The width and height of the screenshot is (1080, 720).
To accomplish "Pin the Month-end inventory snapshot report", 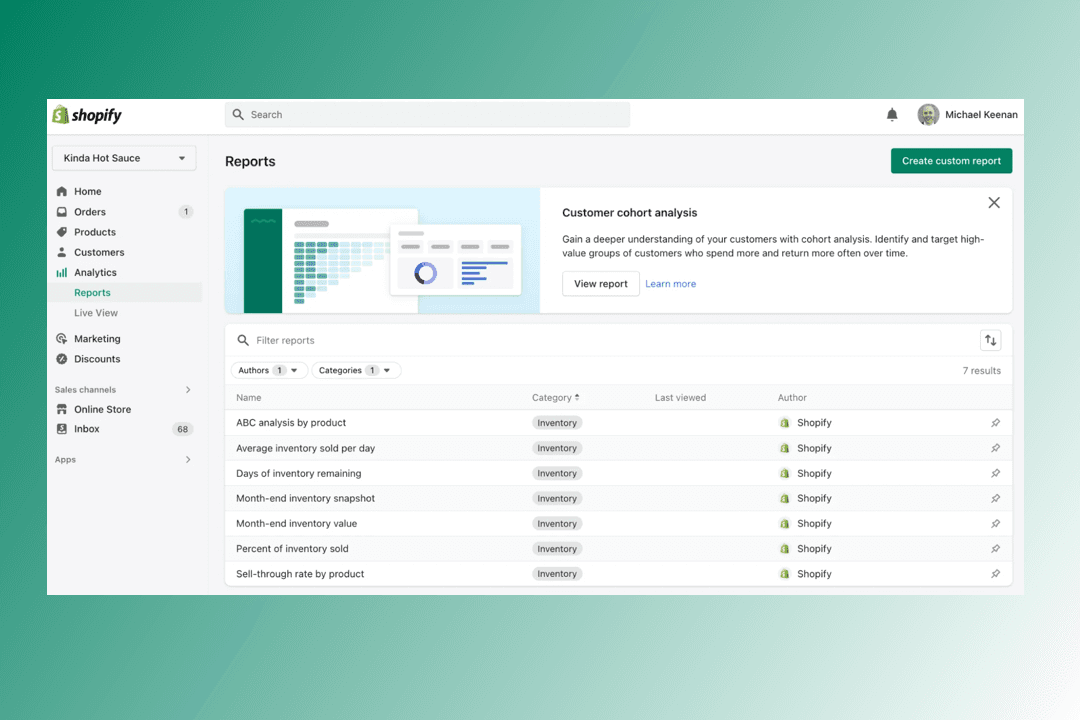I will tap(995, 498).
